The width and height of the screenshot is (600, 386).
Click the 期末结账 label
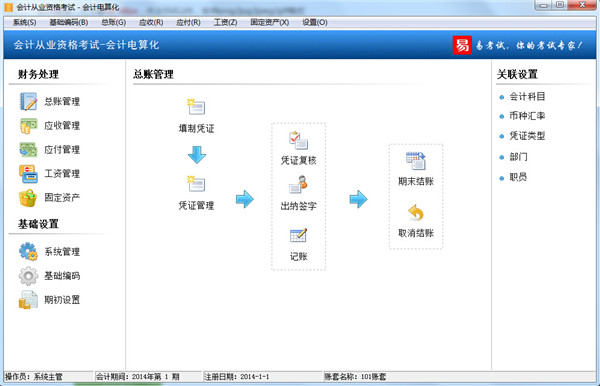pyautogui.click(x=416, y=182)
